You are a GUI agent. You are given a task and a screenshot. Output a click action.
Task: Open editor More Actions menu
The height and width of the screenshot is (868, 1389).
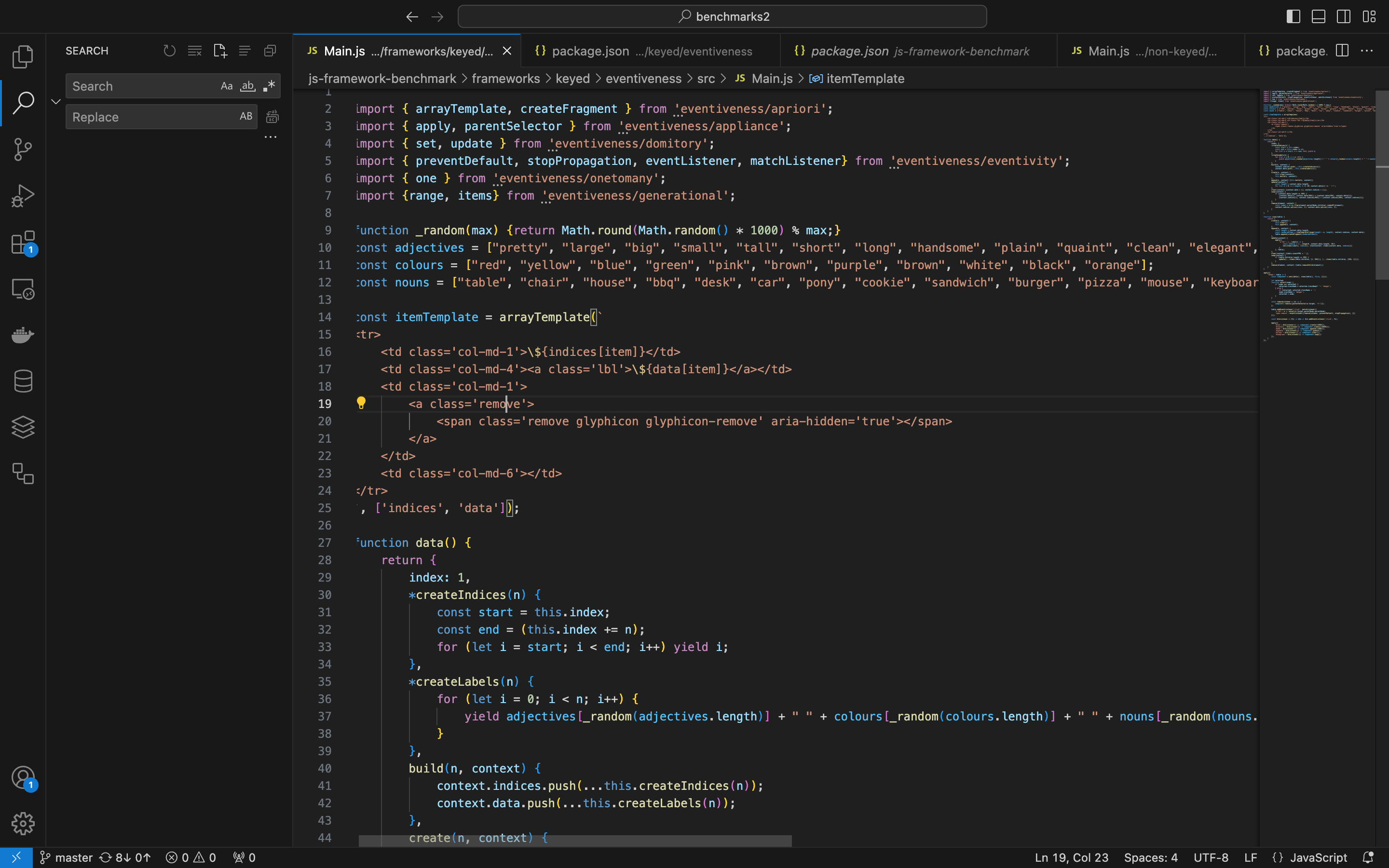click(x=1367, y=51)
